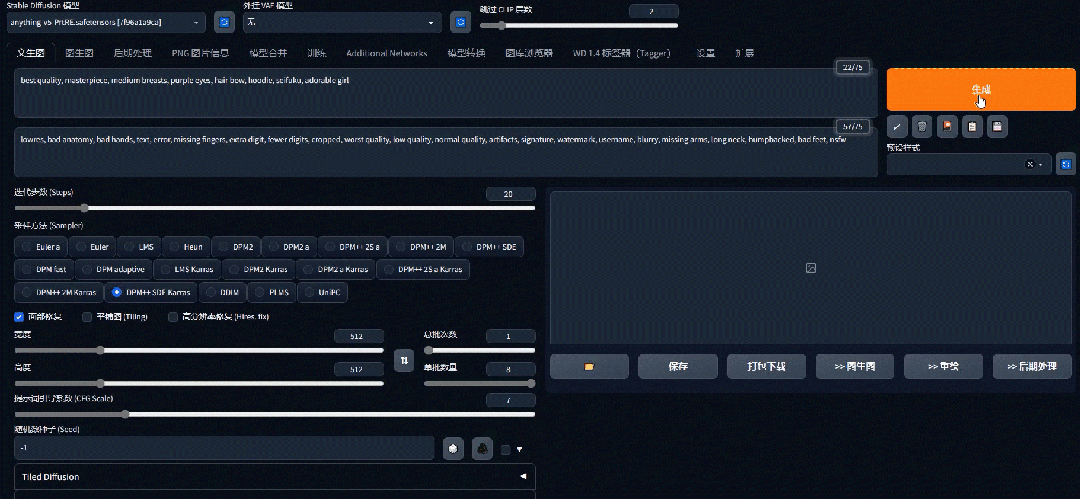
Task: Select the Euler a sampler
Action: (41, 247)
